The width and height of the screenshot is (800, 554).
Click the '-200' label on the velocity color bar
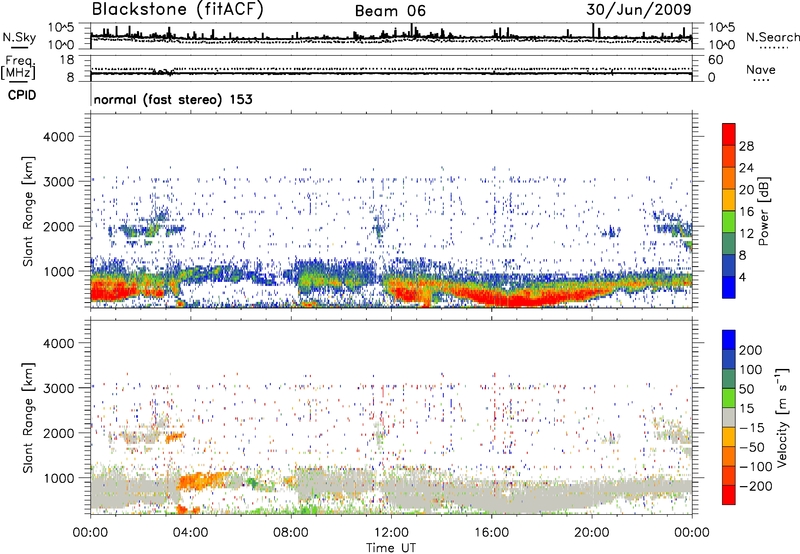point(755,486)
